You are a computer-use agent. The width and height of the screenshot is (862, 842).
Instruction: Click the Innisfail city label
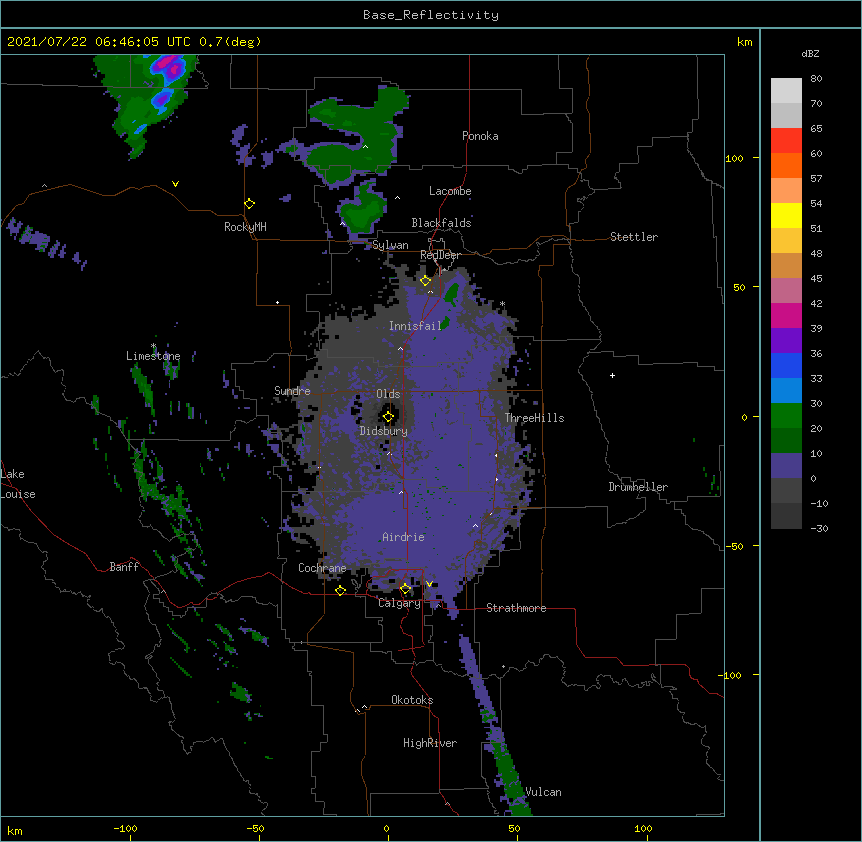pos(415,326)
